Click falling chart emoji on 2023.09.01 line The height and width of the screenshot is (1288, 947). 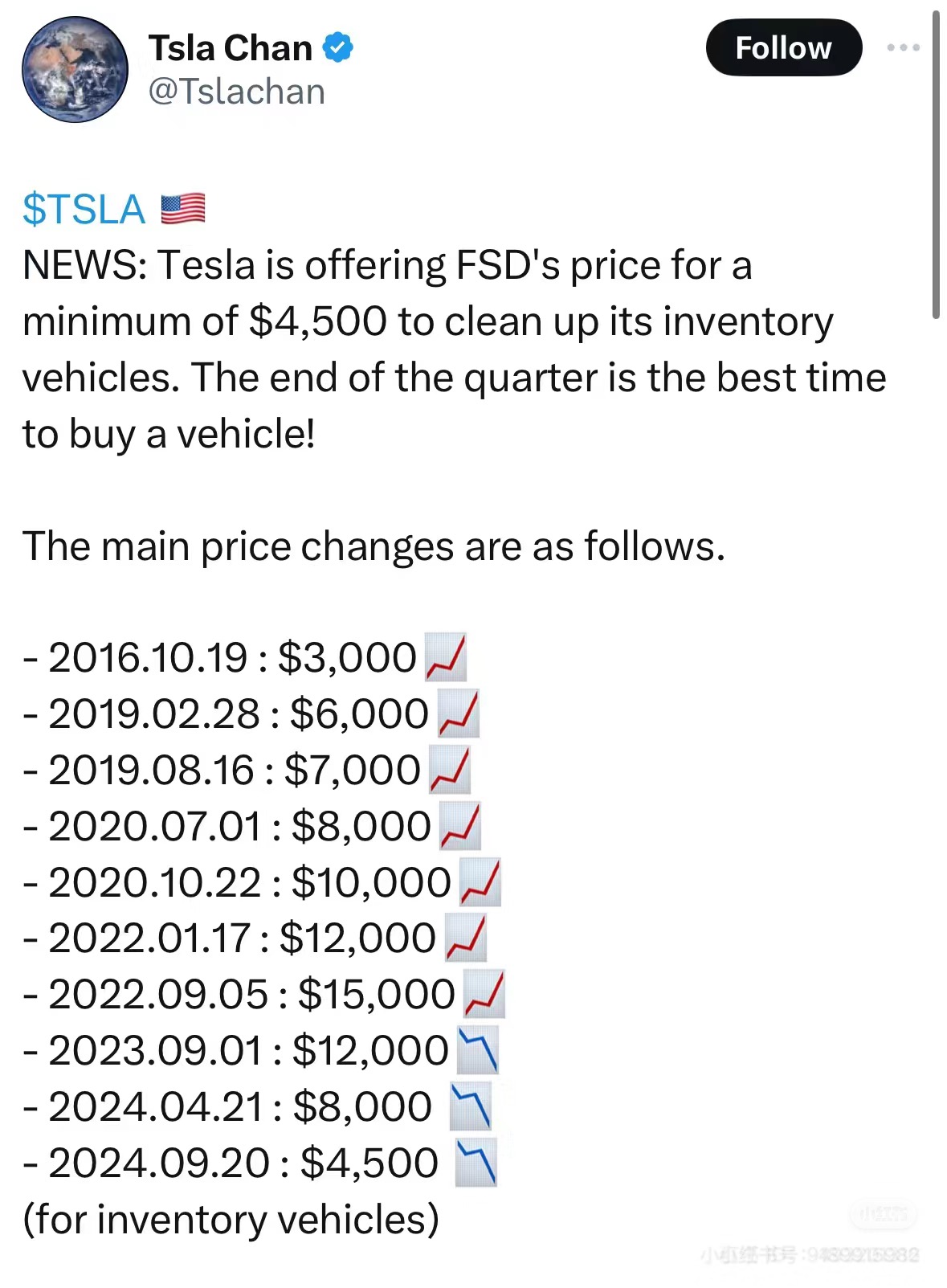[478, 1050]
